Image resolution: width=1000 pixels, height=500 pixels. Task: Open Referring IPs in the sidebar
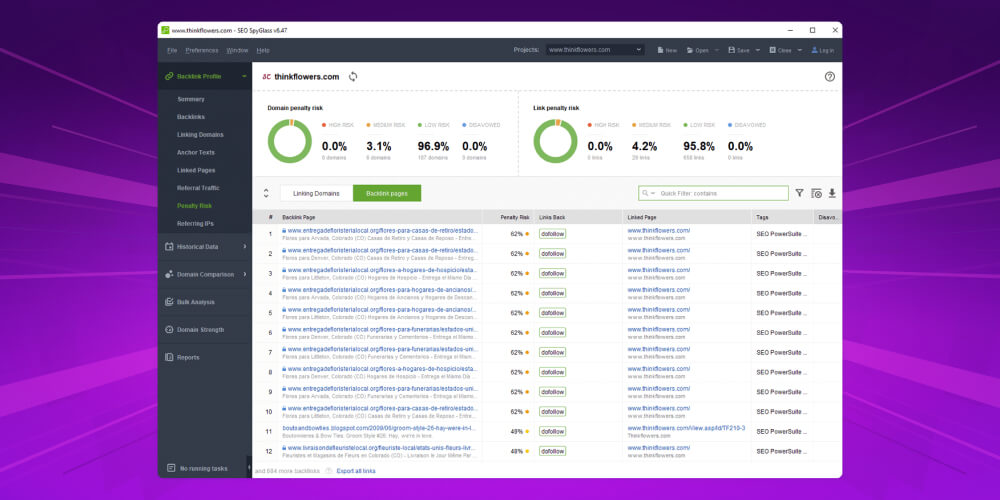point(195,224)
